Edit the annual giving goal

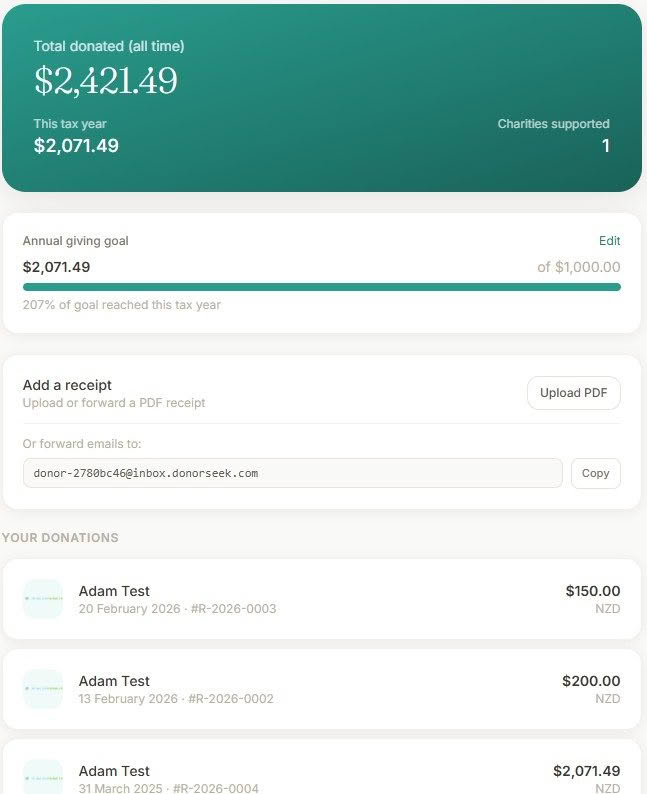[609, 241]
